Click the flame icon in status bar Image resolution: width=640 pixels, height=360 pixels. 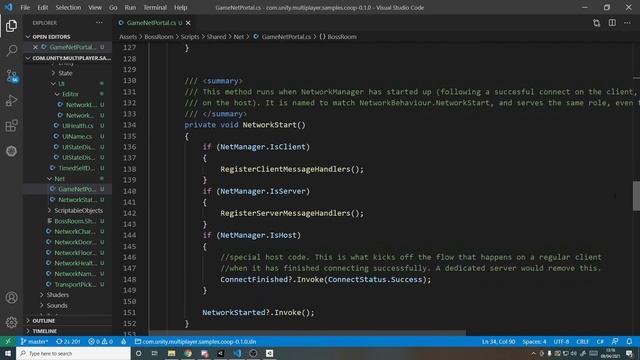coord(124,342)
